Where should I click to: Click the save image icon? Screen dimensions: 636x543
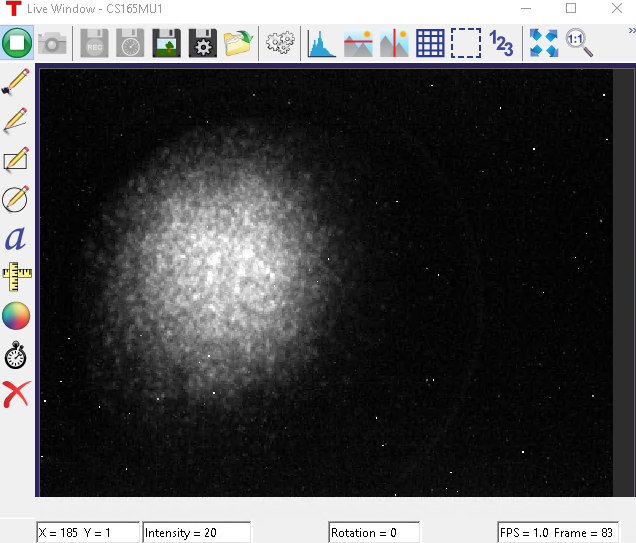[x=166, y=43]
